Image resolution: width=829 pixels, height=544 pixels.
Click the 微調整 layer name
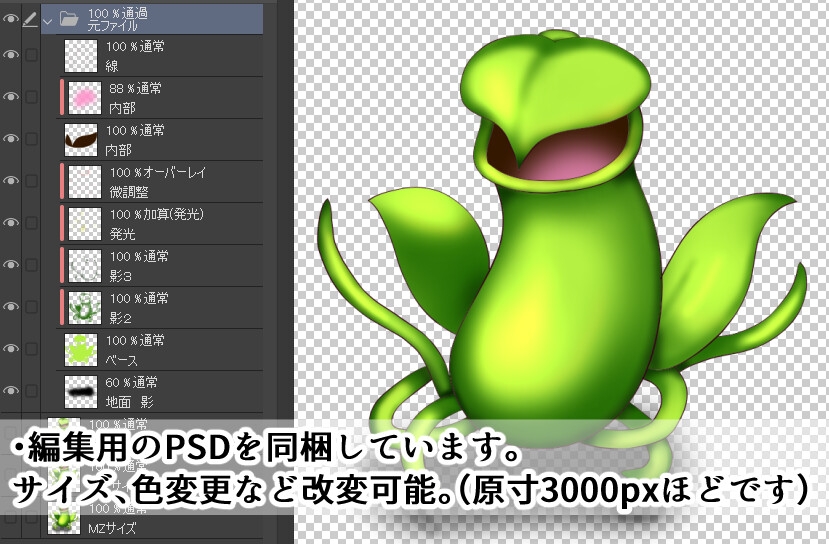click(x=128, y=192)
